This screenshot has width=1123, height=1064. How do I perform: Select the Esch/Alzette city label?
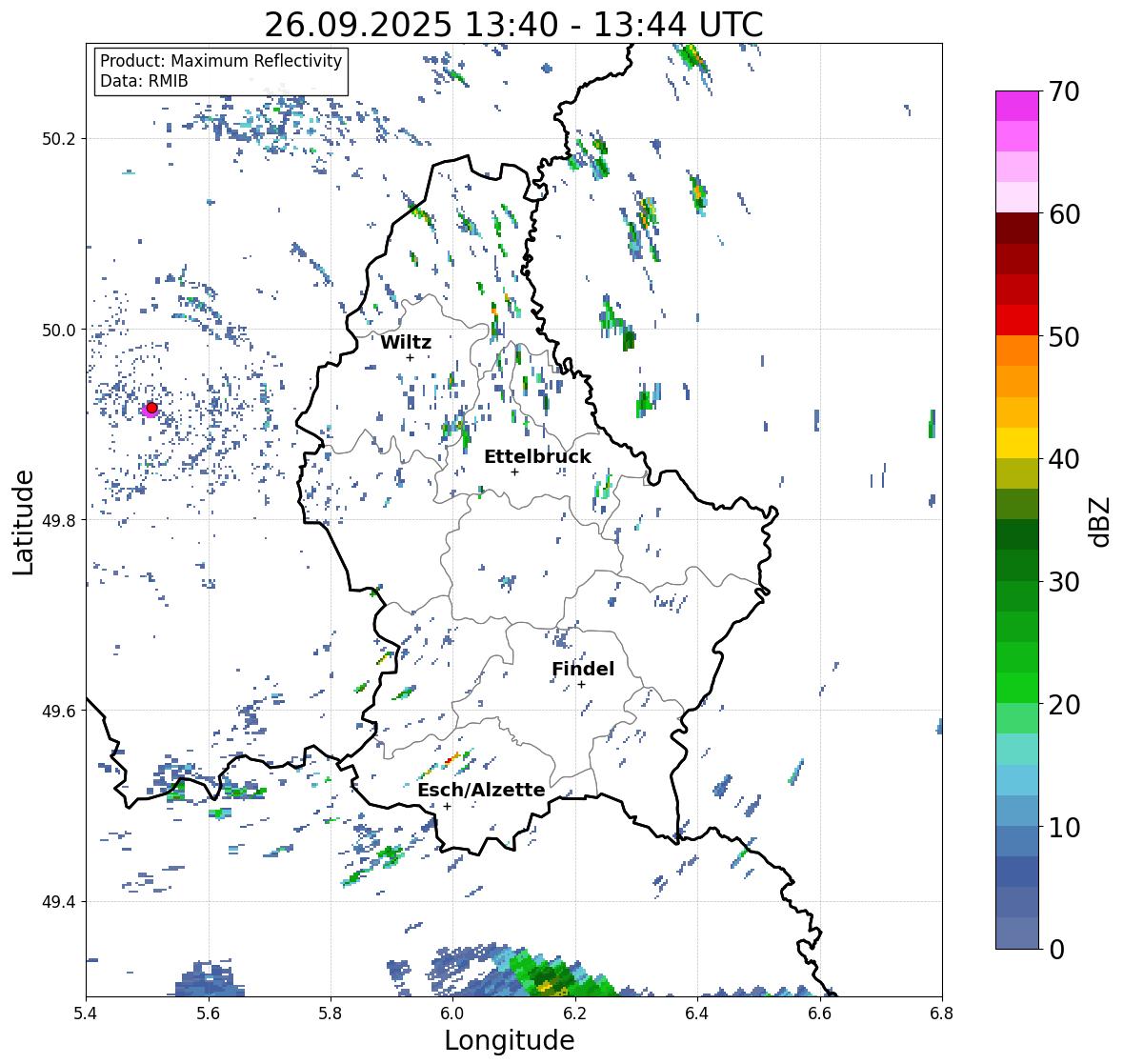(481, 790)
